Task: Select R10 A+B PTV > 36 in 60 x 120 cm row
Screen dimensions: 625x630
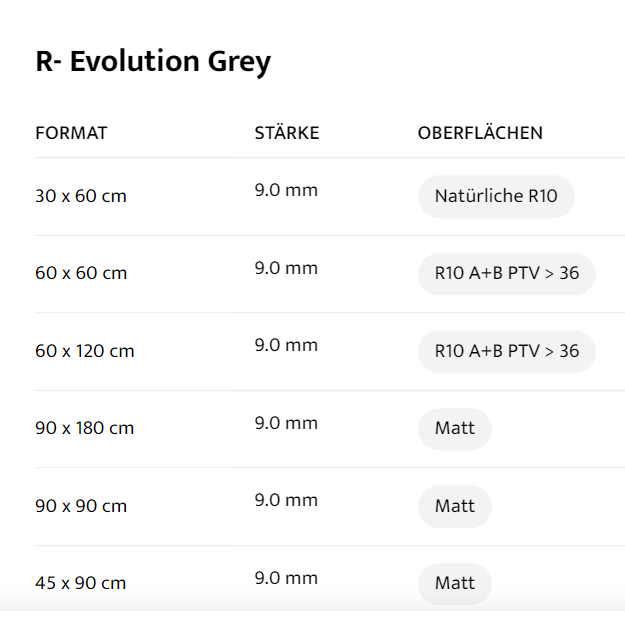Action: [506, 351]
